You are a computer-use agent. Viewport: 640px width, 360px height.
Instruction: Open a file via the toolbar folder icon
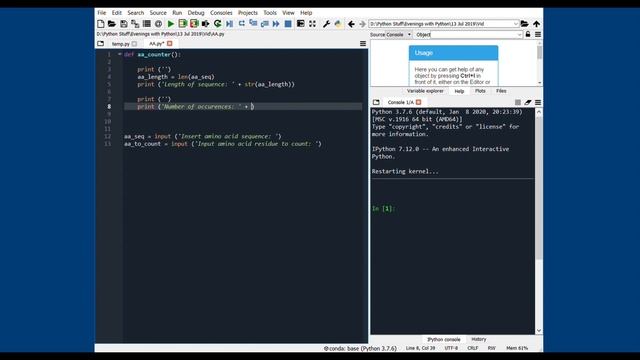tap(111, 24)
